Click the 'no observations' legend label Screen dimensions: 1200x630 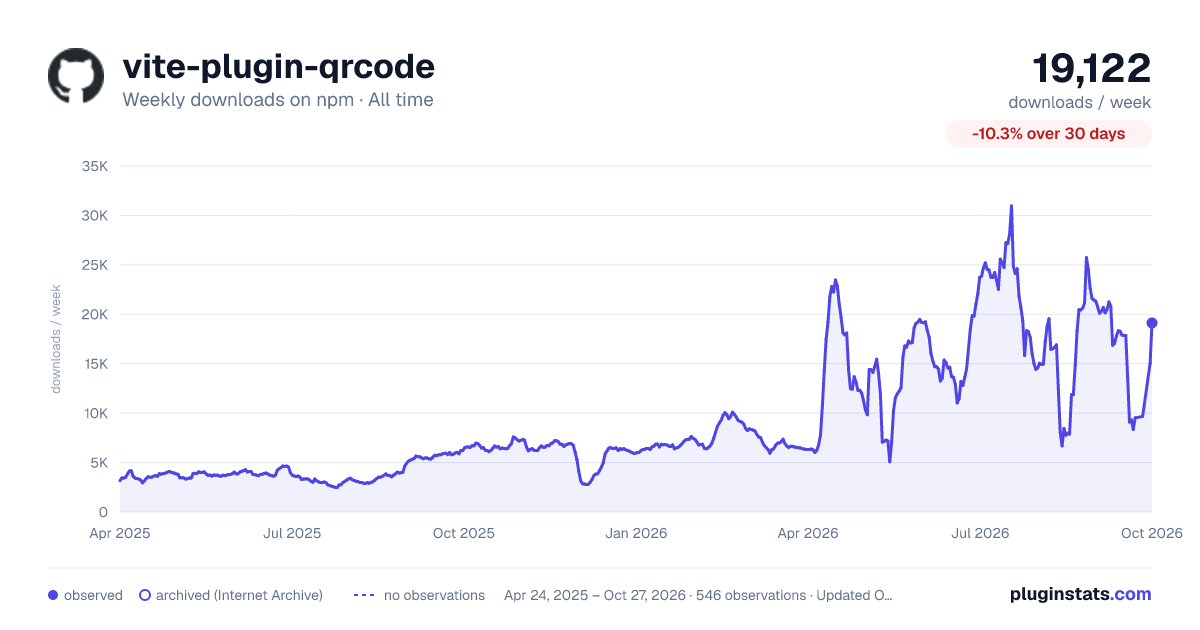[434, 595]
